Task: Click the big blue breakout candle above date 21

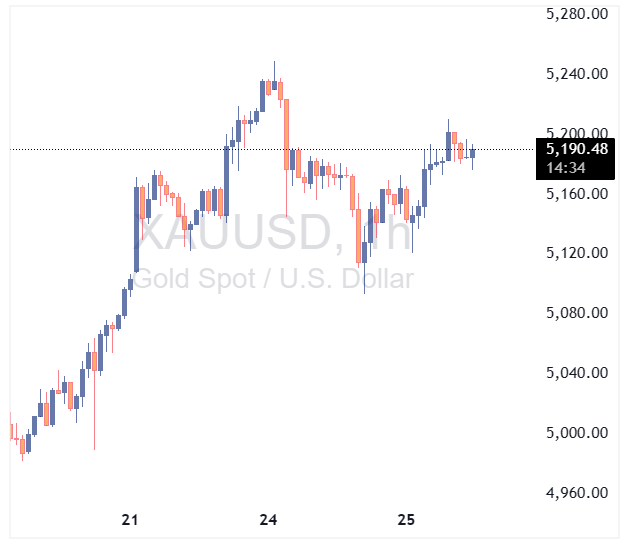Action: tap(137, 228)
